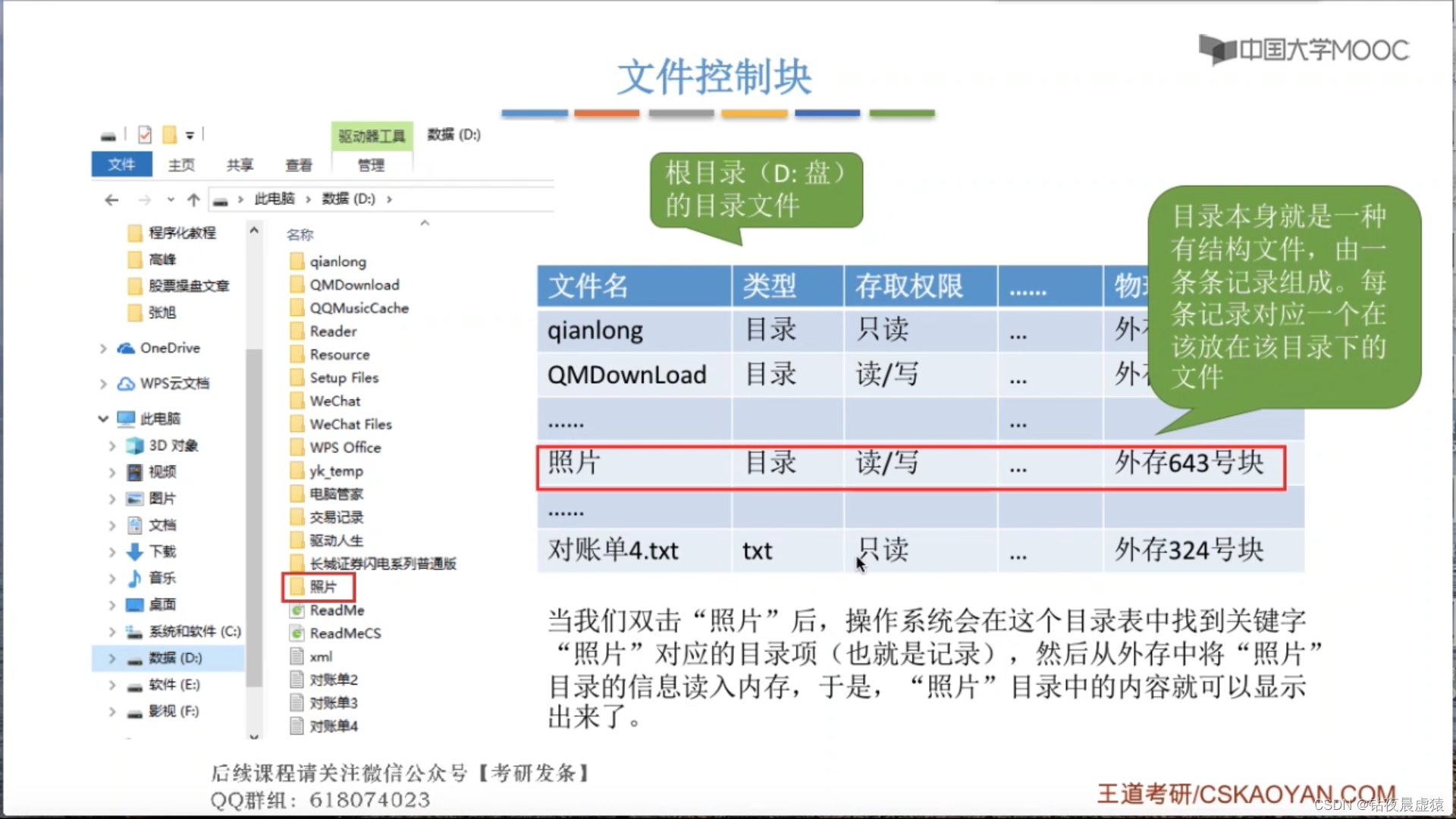Open the 文件 ribbon tab

[x=121, y=165]
